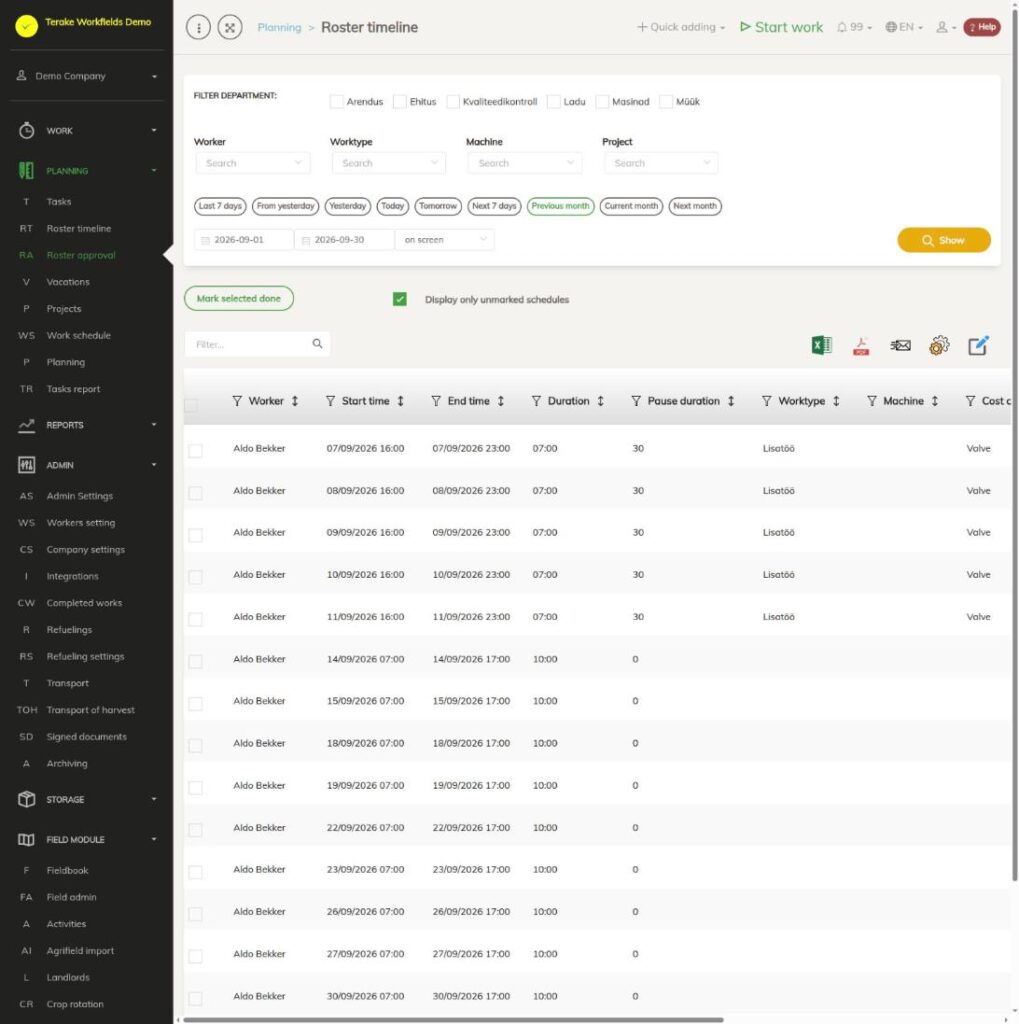Screen dimensions: 1019x1024
Task: Open Company settings in the sidebar
Action: [86, 550]
